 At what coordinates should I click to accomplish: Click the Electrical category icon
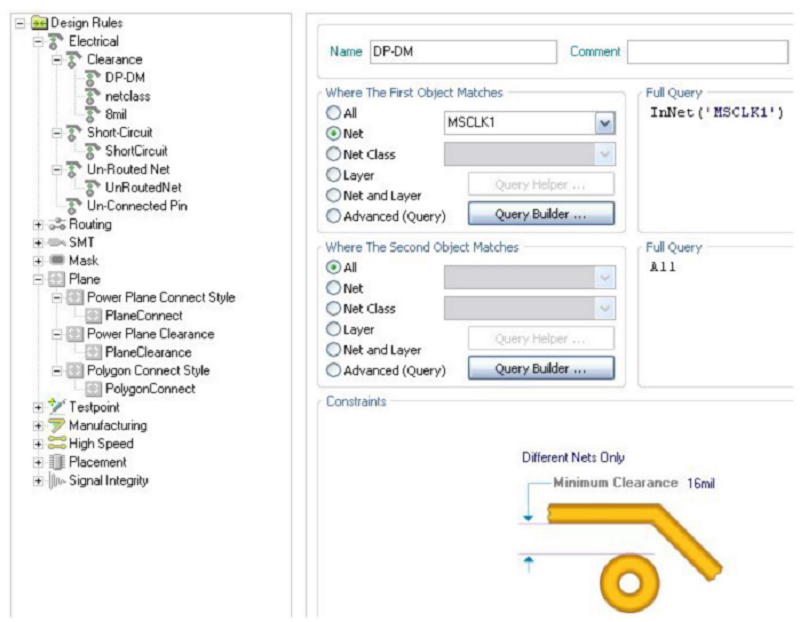57,41
